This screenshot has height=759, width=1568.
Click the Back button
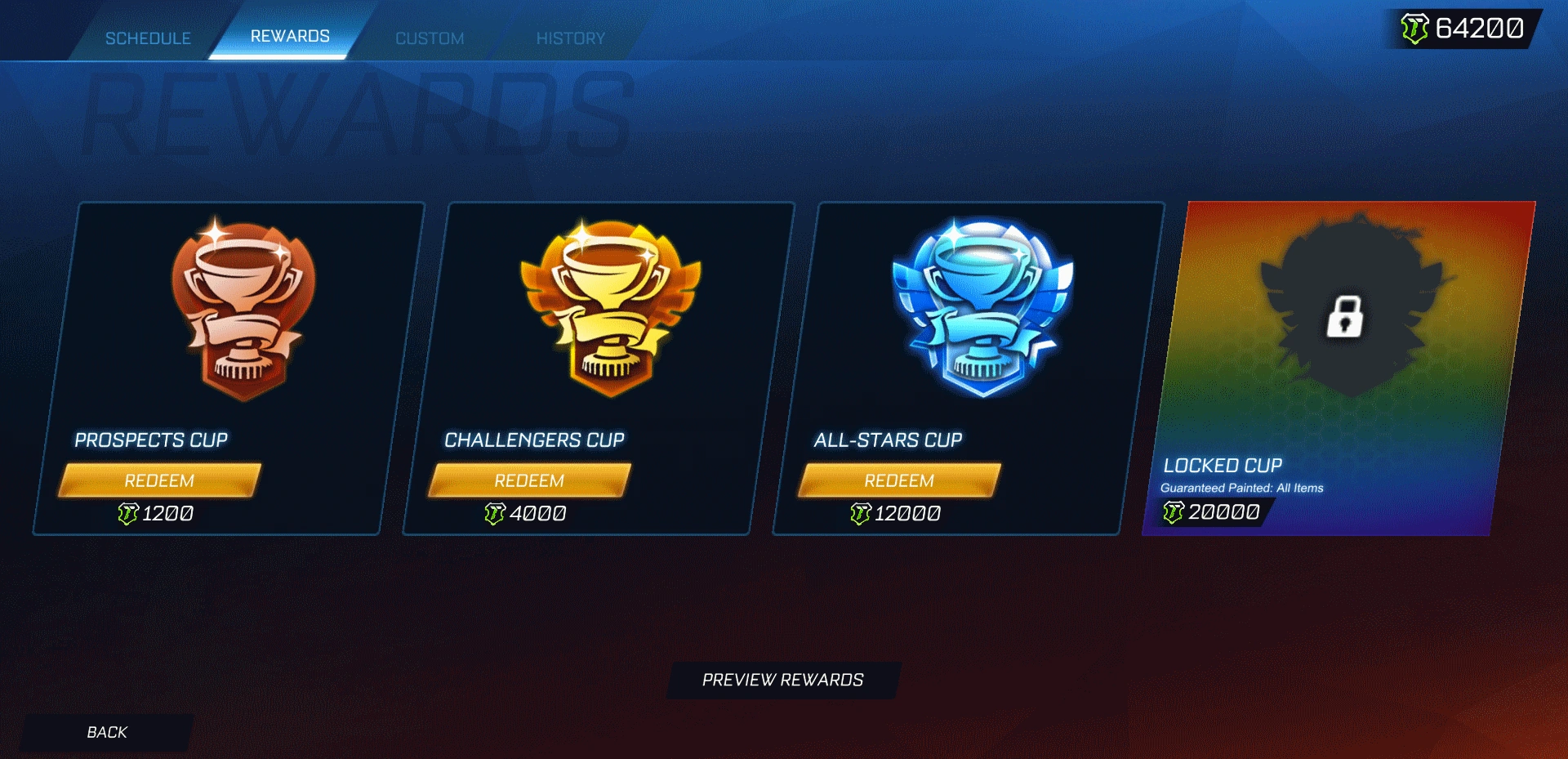107,733
